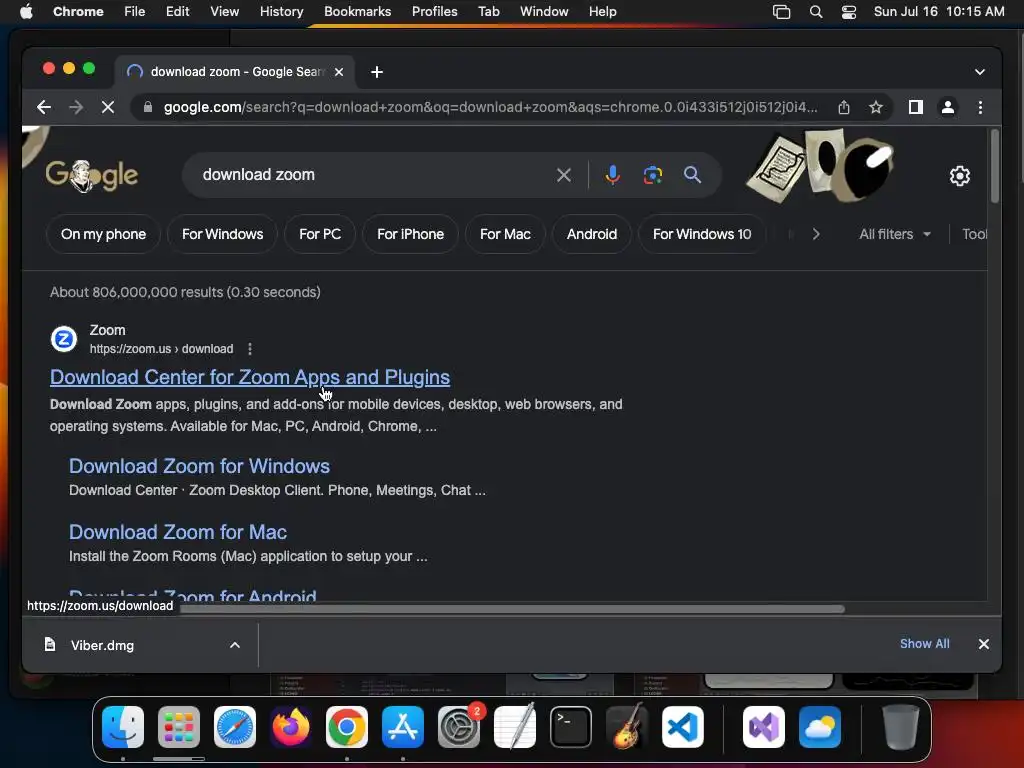Open Download Center for Zoom Apps link
1024x768 pixels.
pos(249,377)
